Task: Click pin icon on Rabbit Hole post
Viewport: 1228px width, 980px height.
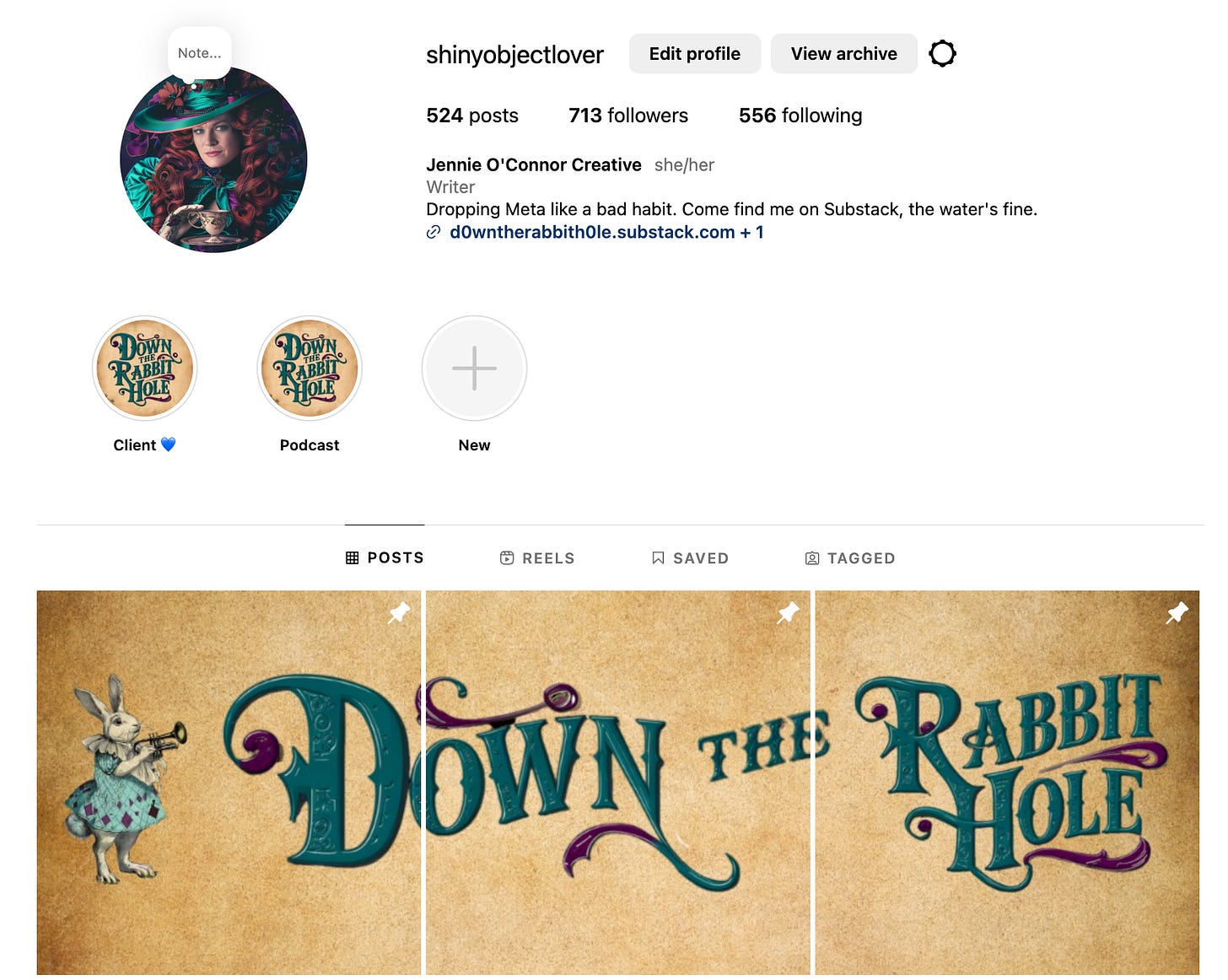Action: [1177, 613]
